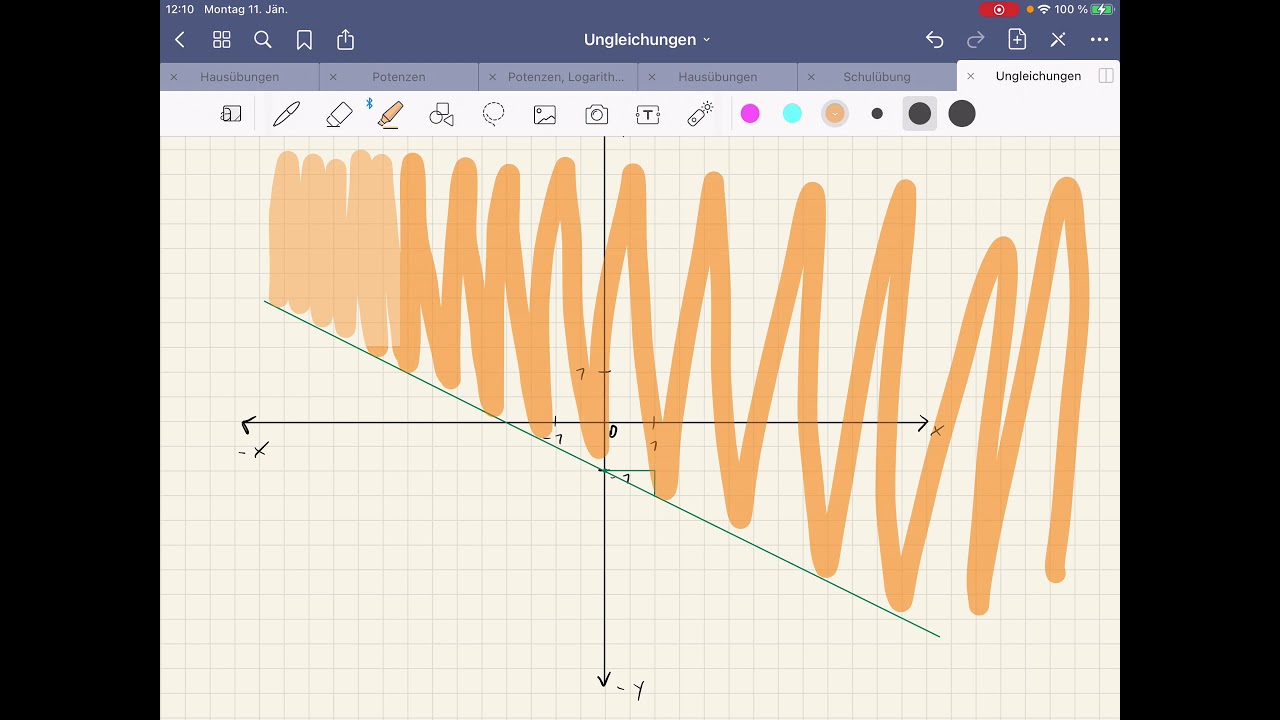Tap the 12:10 clock in status bar
The height and width of the screenshot is (720, 1280).
click(x=180, y=9)
